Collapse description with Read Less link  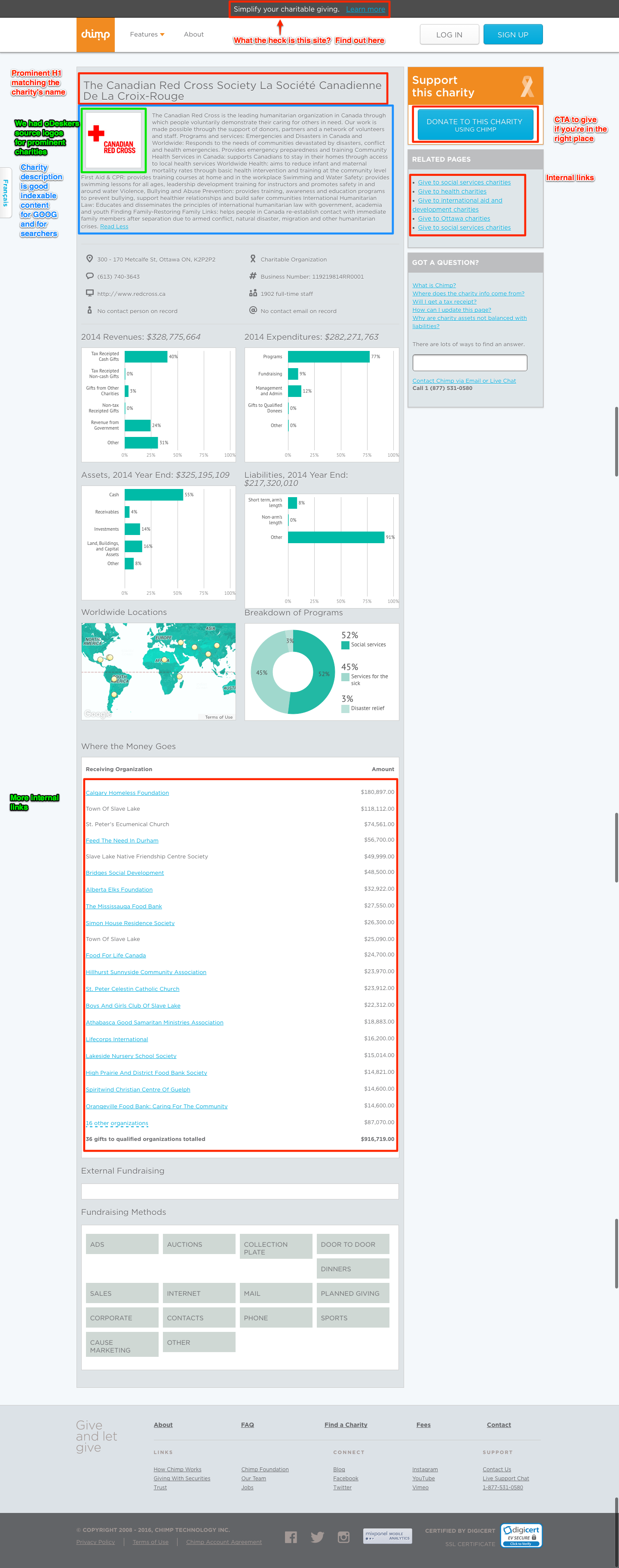[x=114, y=227]
